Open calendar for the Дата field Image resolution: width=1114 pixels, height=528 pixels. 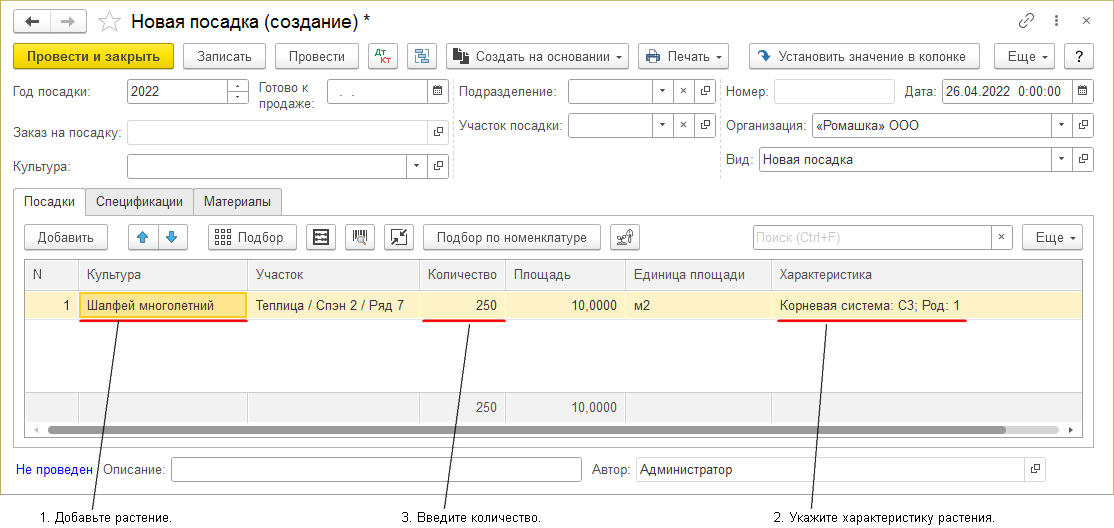1082,91
